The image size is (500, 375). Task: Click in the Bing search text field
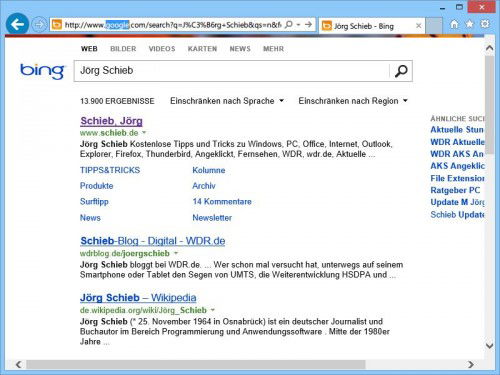coord(232,71)
